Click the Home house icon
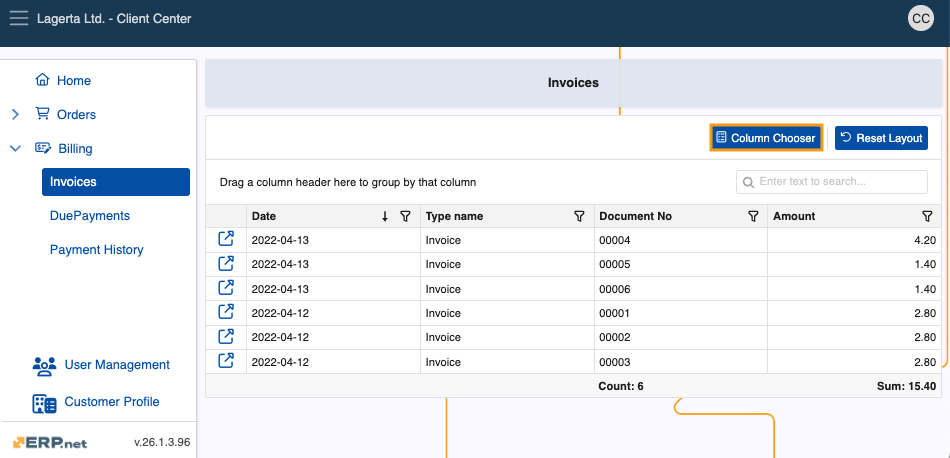 (42, 80)
